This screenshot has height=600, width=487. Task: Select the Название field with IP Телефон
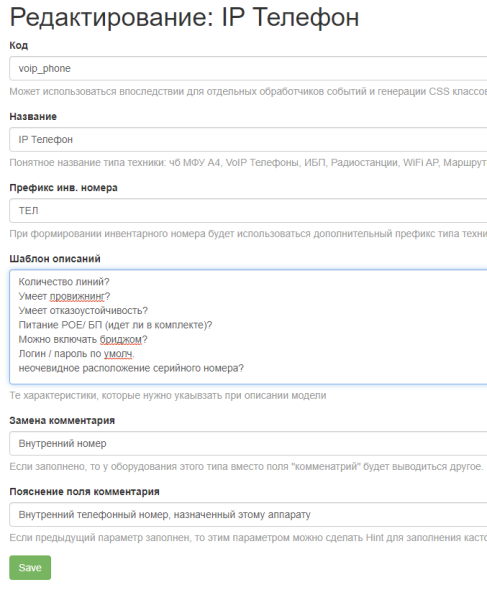click(x=248, y=140)
